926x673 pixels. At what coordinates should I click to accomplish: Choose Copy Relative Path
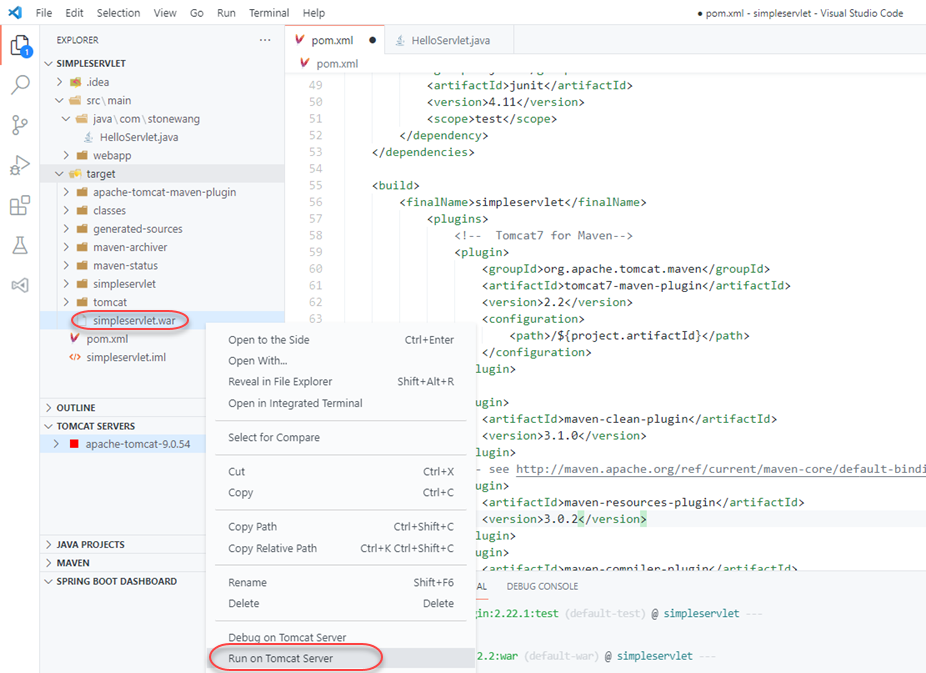coord(341,548)
